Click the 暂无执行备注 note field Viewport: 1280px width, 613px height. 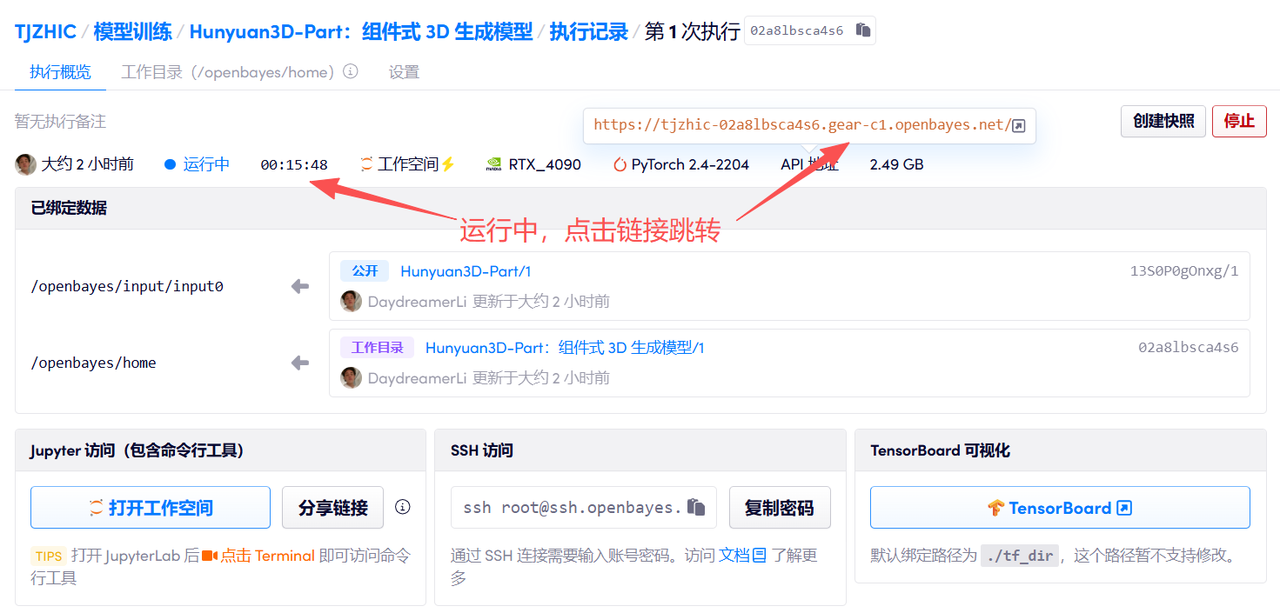(60, 121)
